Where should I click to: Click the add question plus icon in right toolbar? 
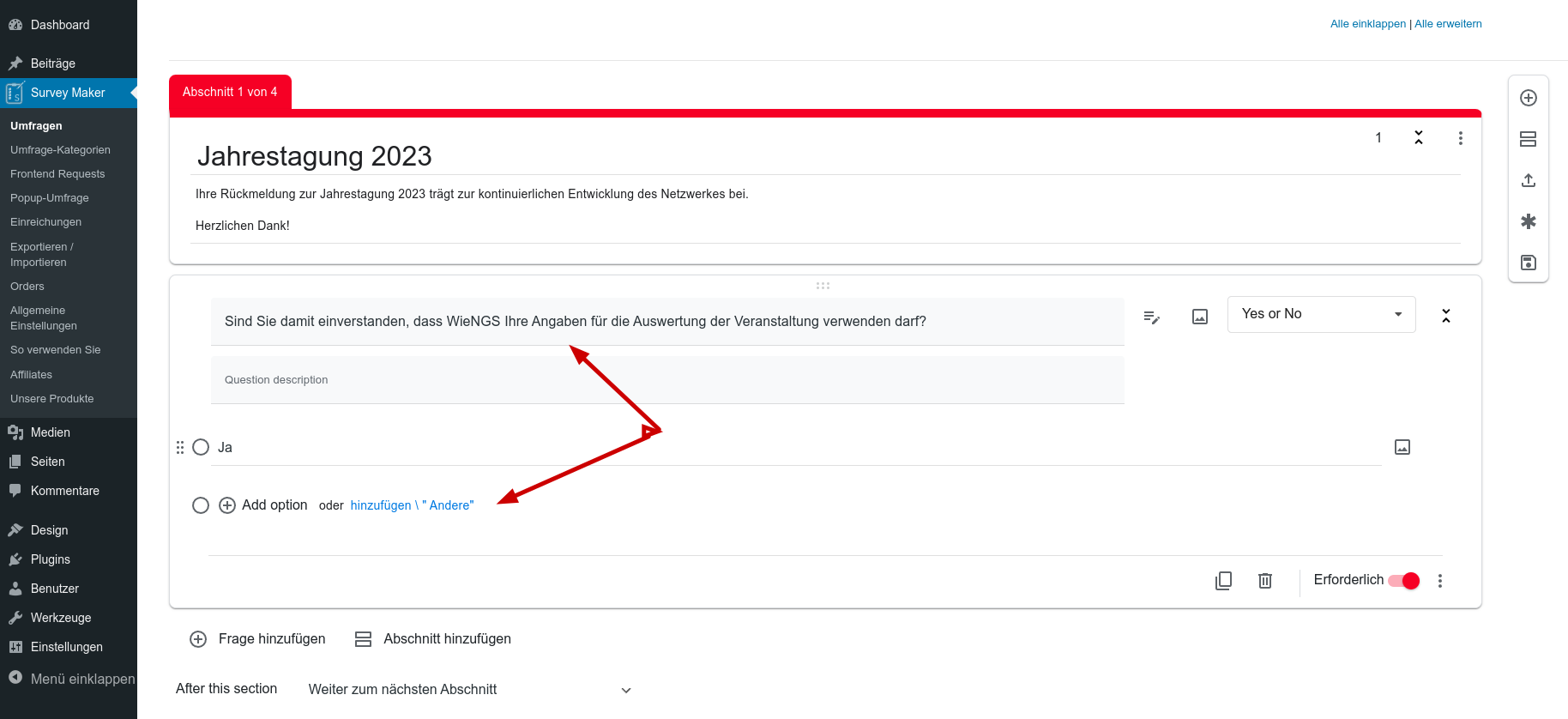pos(1528,98)
